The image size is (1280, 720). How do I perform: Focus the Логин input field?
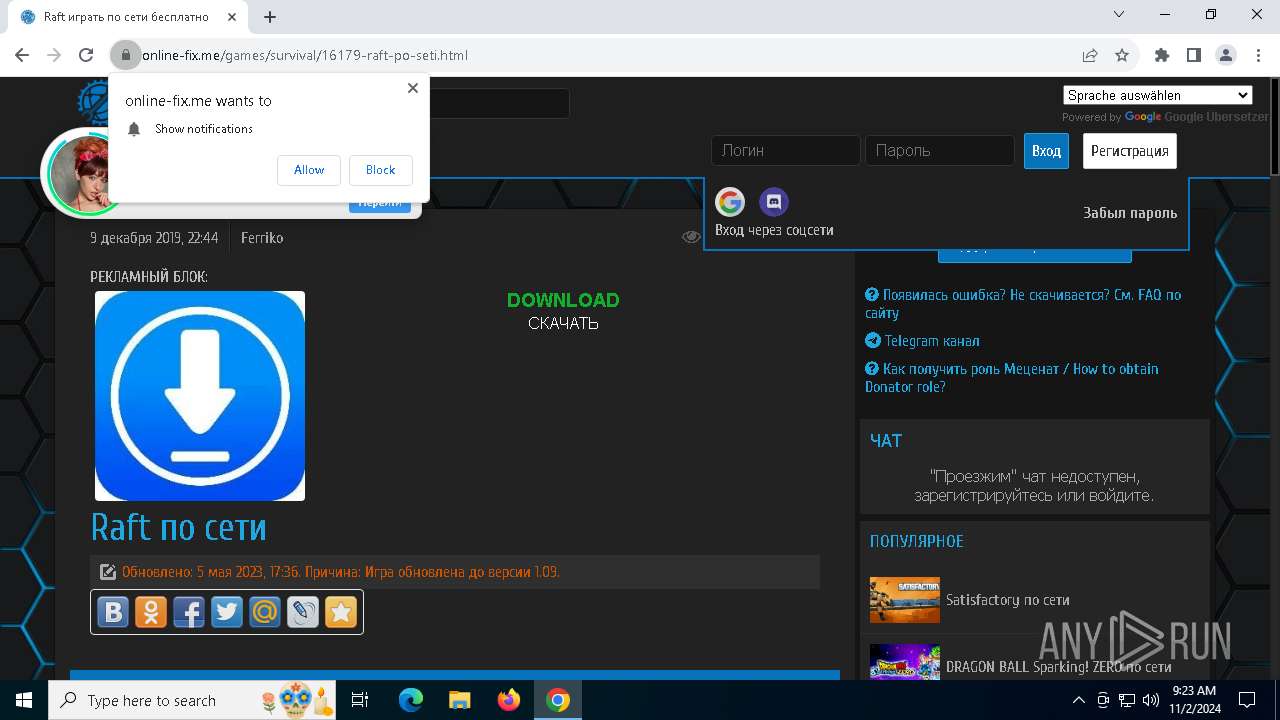[786, 151]
